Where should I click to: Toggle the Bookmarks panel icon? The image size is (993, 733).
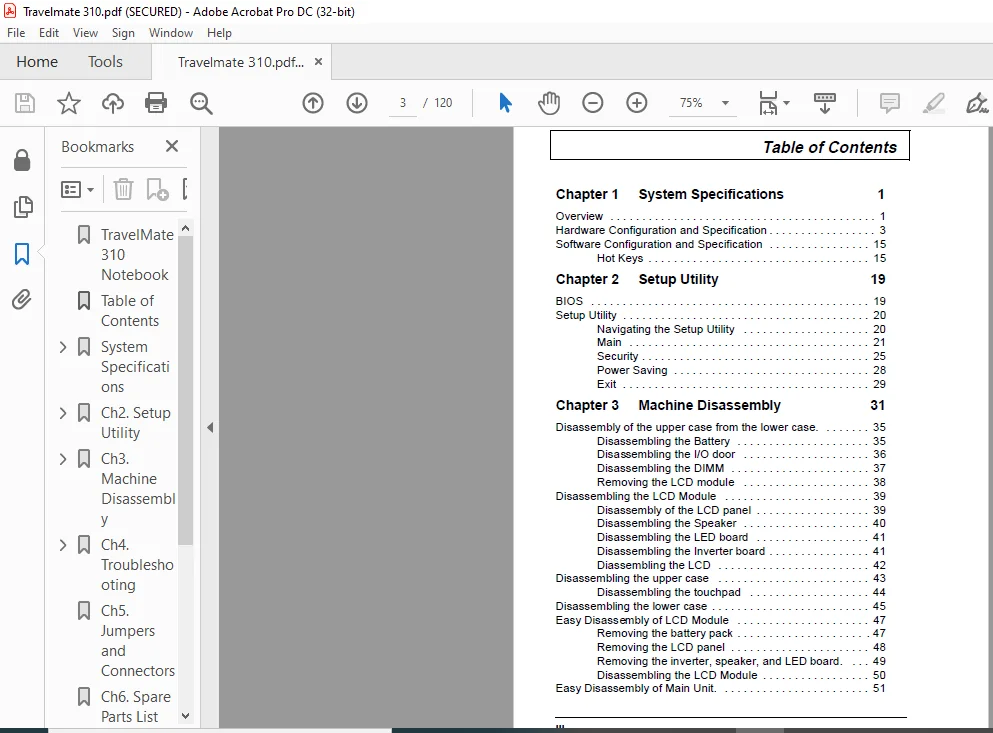click(x=22, y=253)
